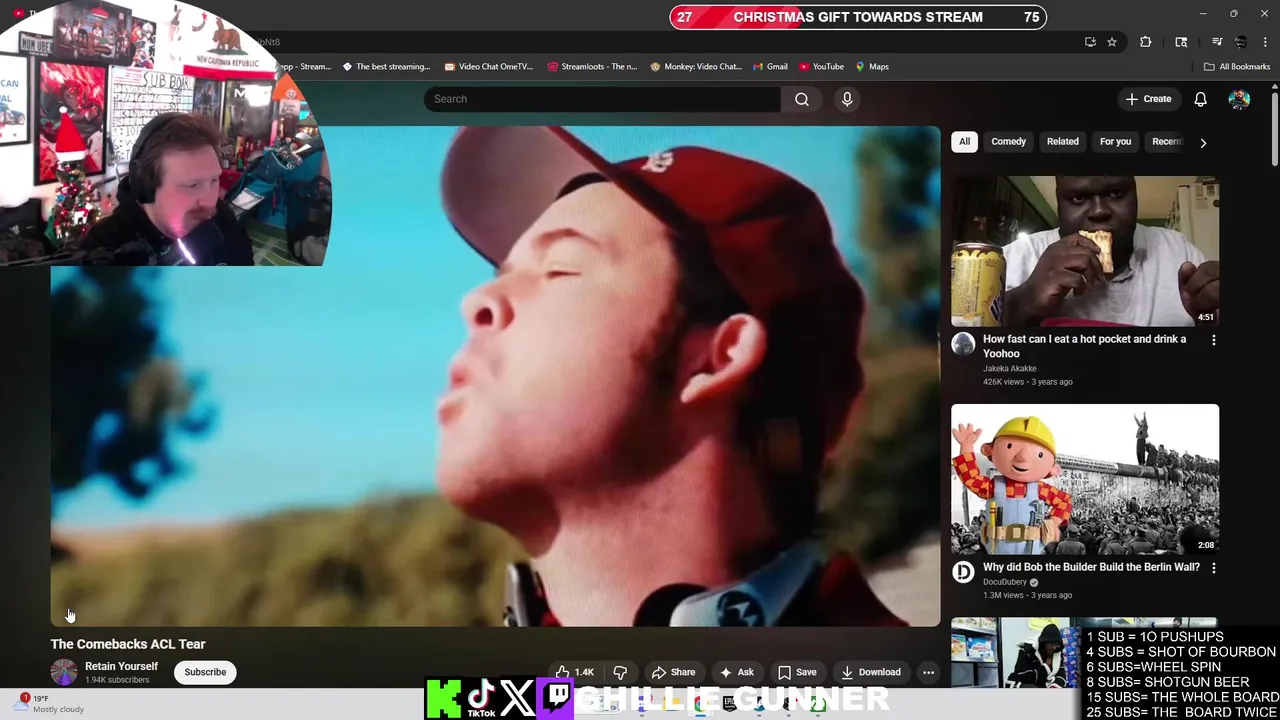
Task: Open title 'How fast can I eat a hot pocket'
Action: point(1084,346)
